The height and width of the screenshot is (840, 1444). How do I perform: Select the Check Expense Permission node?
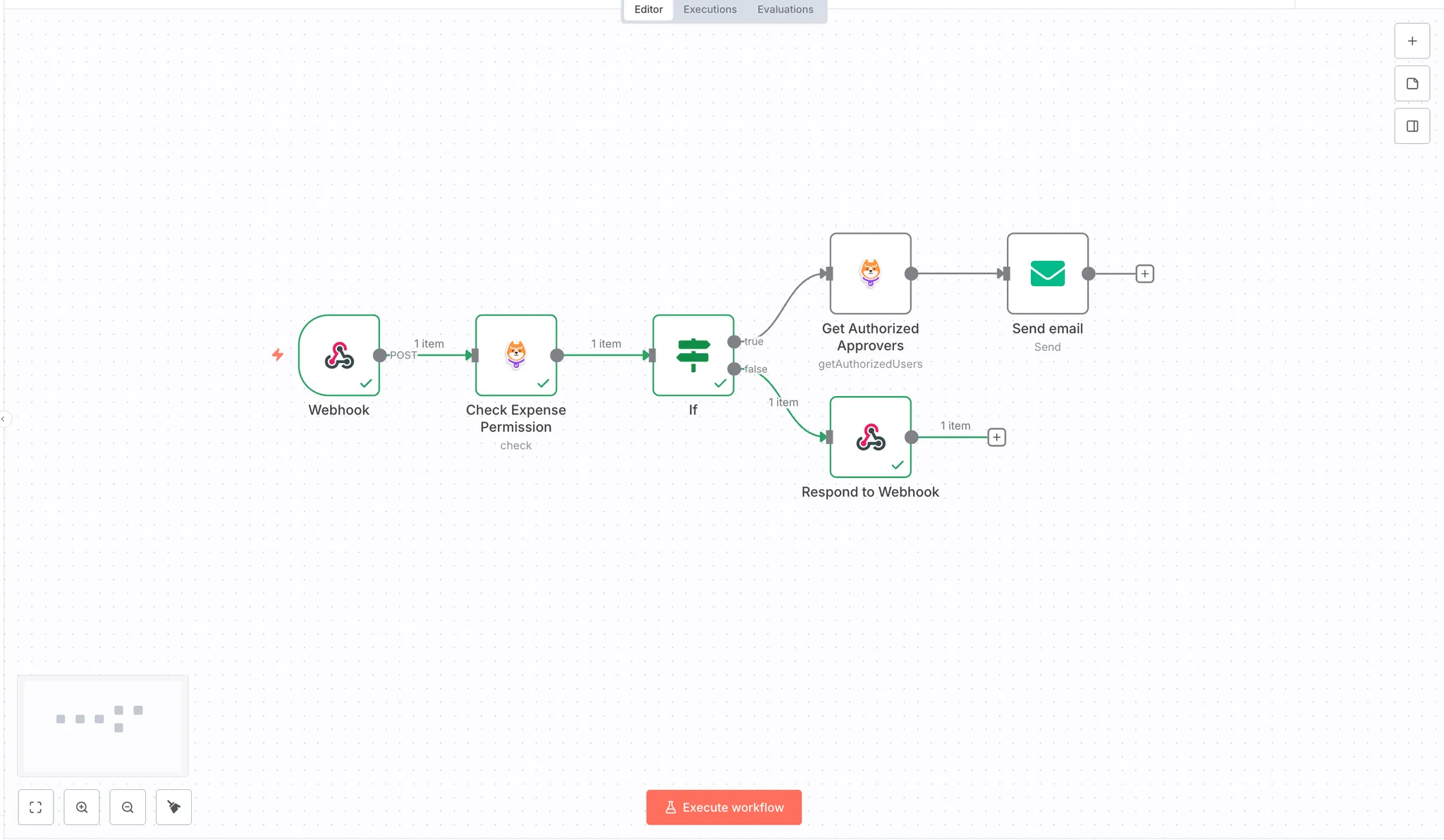[x=516, y=355]
